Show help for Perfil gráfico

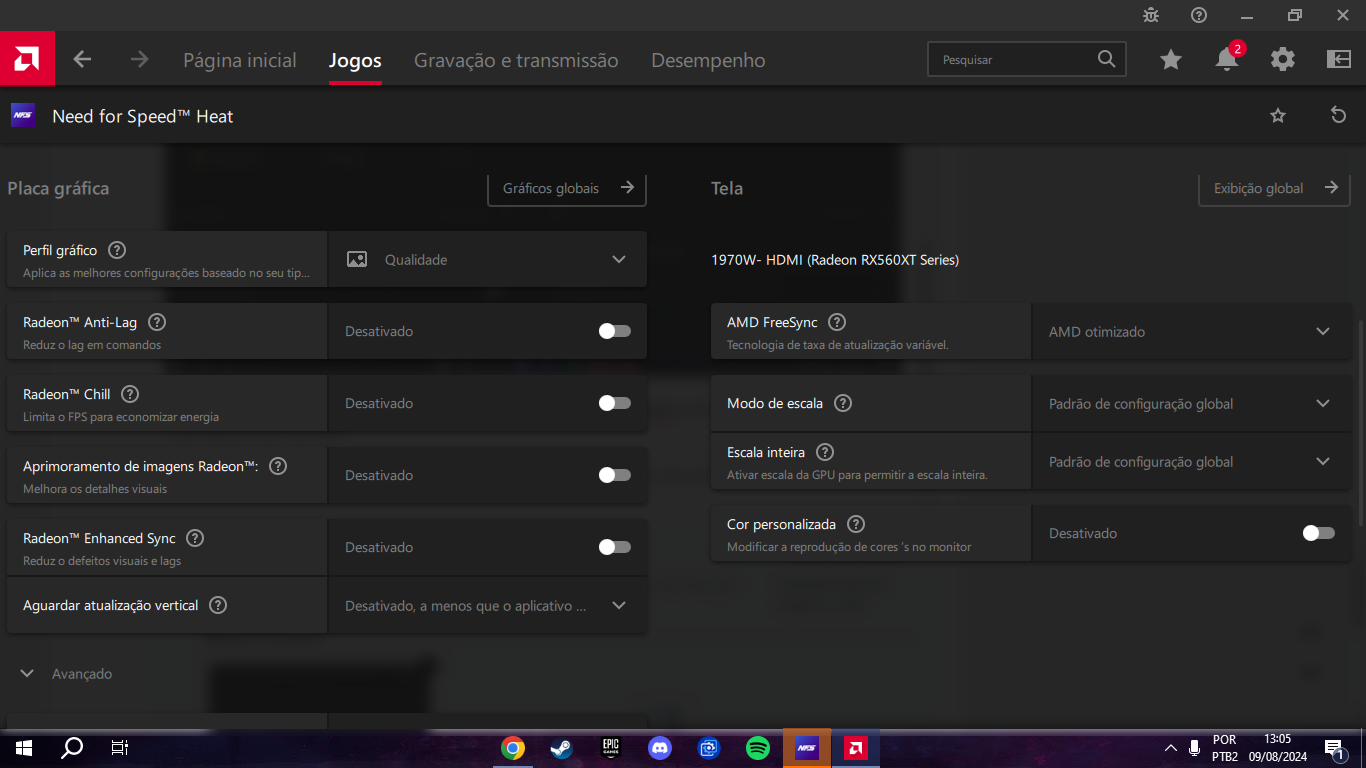click(117, 250)
